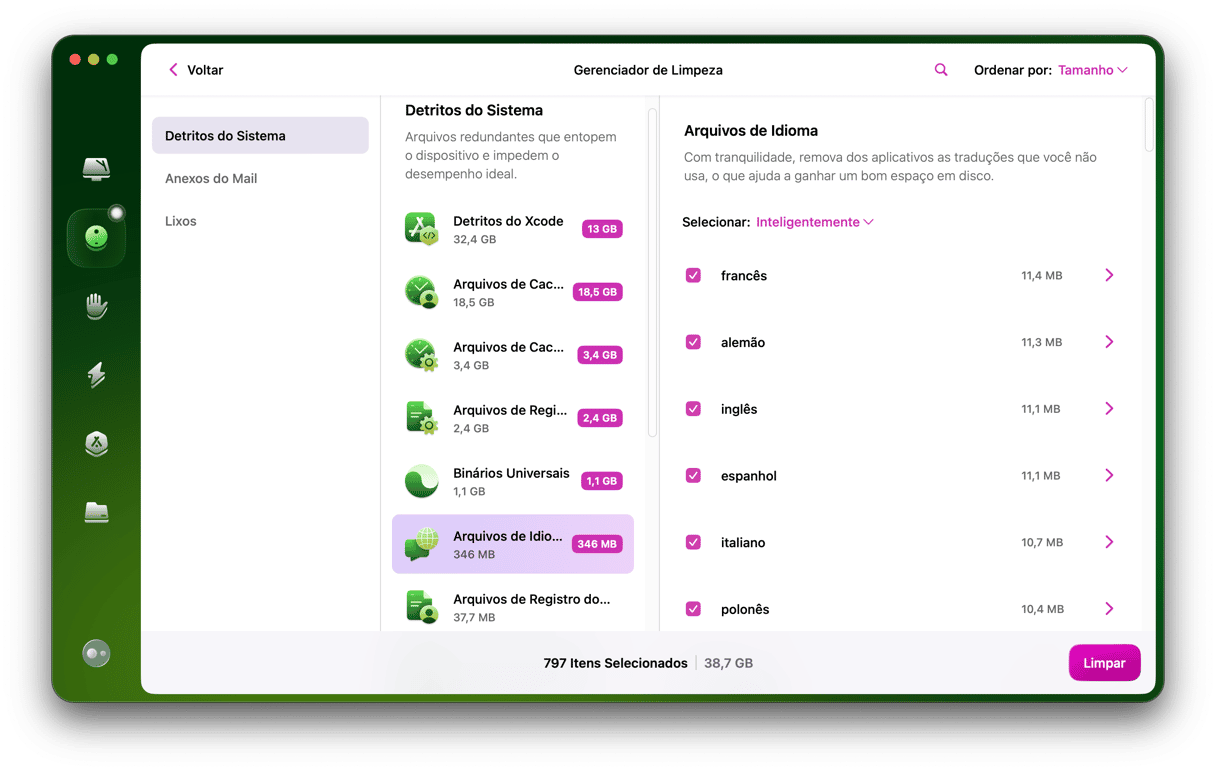Click the Binários Universais title
The width and height of the screenshot is (1216, 771).
point(511,473)
